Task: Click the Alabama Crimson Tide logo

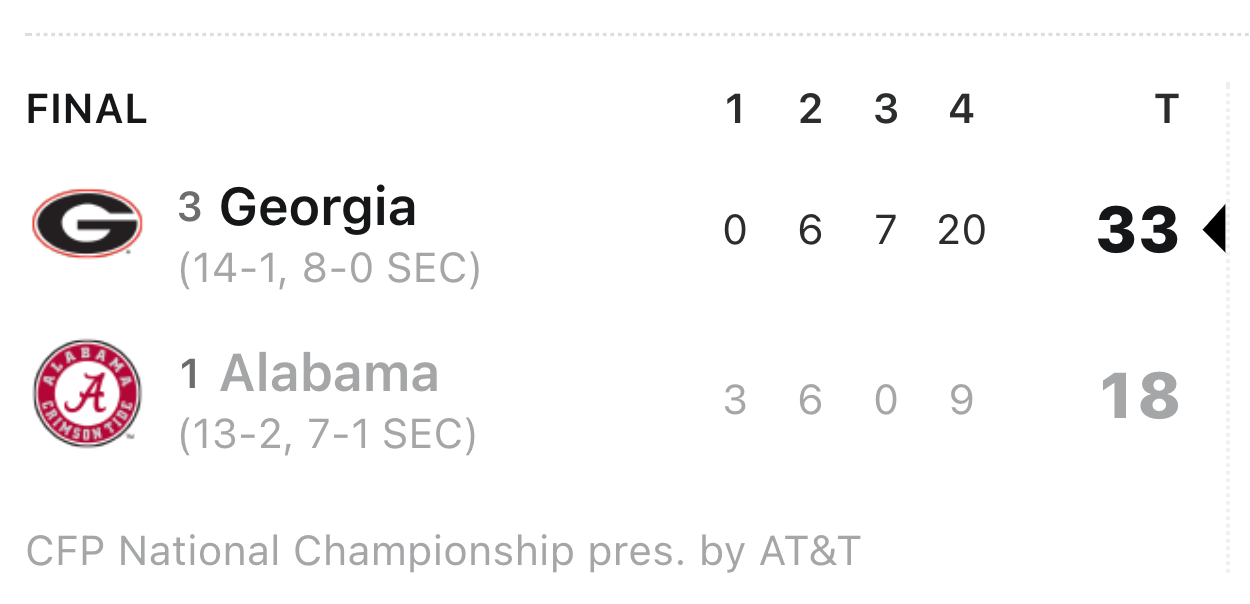Action: [87, 393]
